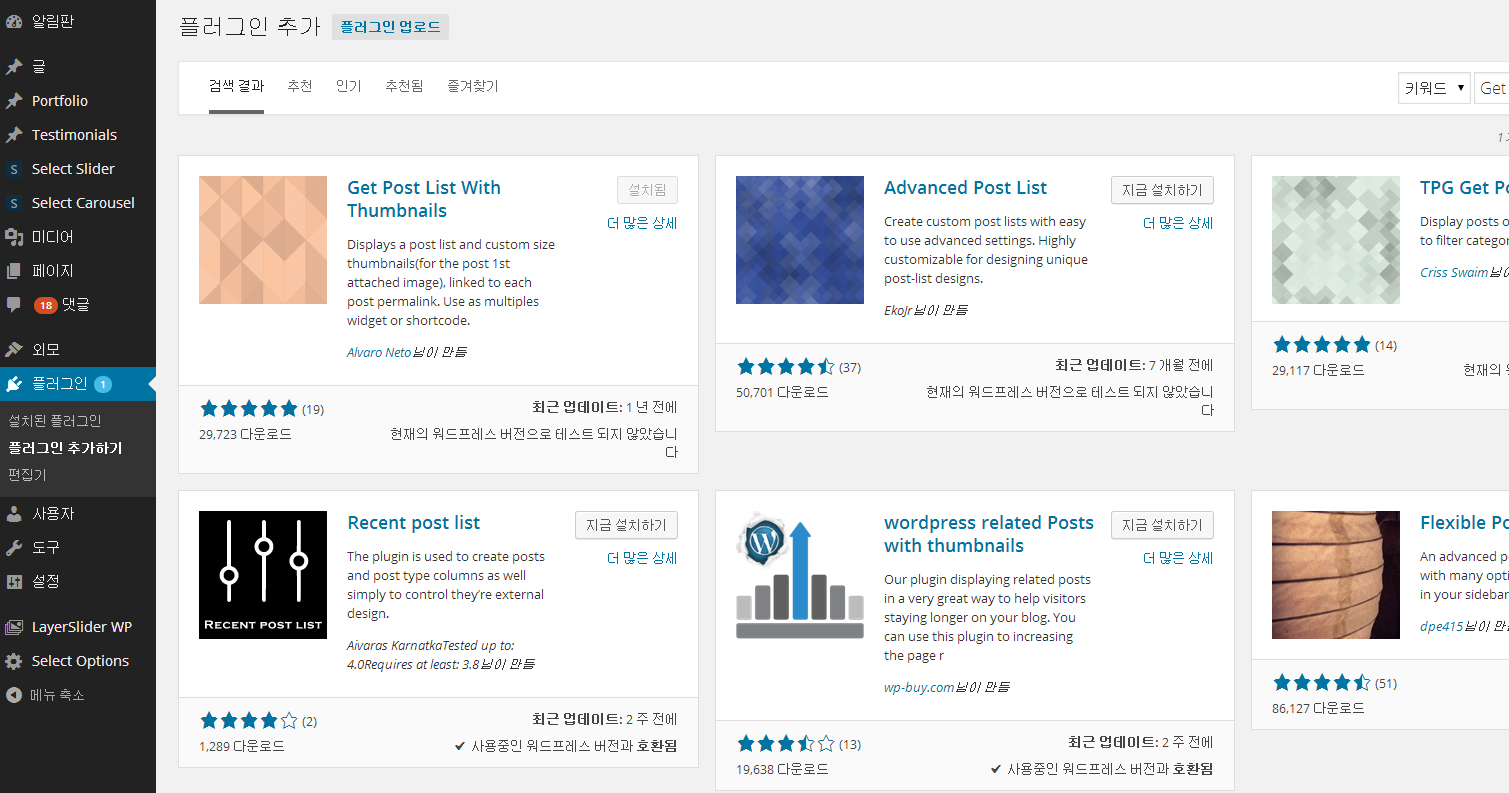Click the Select Options gear icon
The width and height of the screenshot is (1509, 793).
(x=14, y=661)
